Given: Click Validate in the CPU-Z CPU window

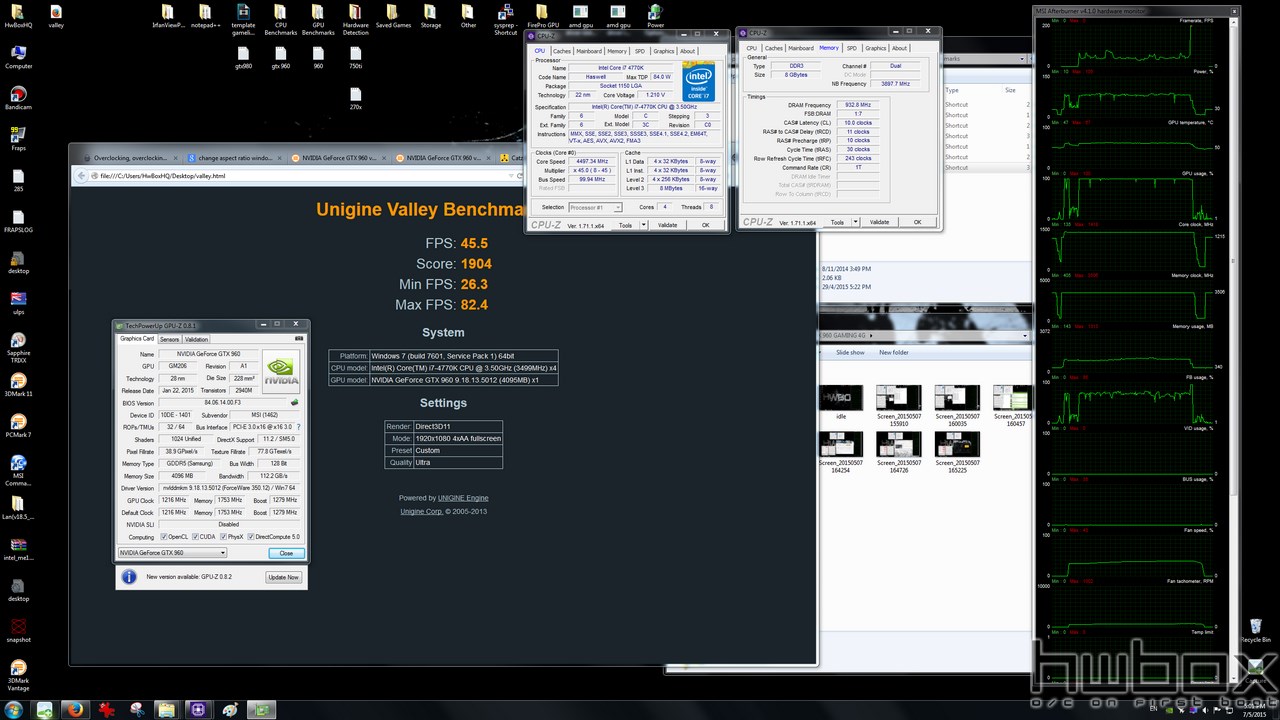Looking at the screenshot, I should click(x=667, y=225).
